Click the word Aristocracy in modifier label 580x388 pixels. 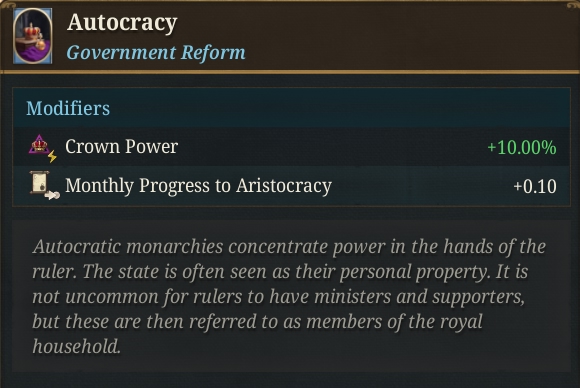pos(284,186)
